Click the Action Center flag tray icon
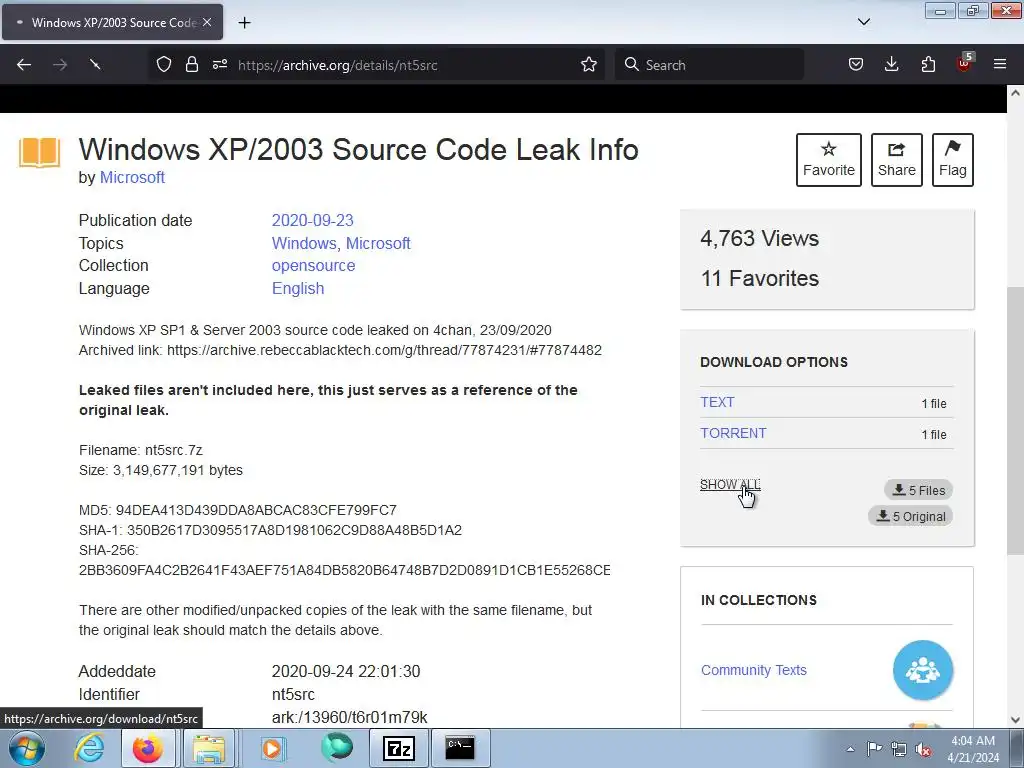This screenshot has height=768, width=1024. [874, 749]
